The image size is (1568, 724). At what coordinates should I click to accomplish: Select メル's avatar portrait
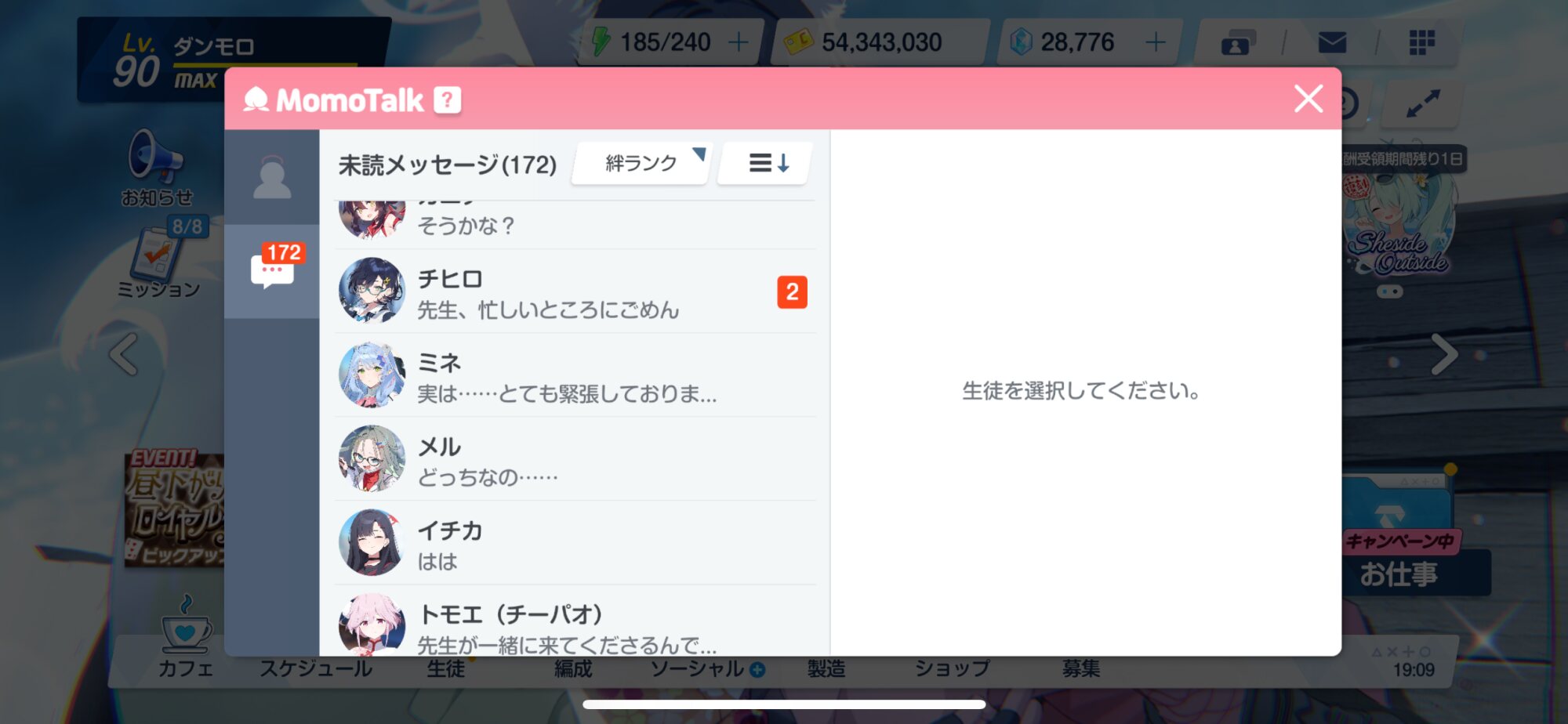372,458
